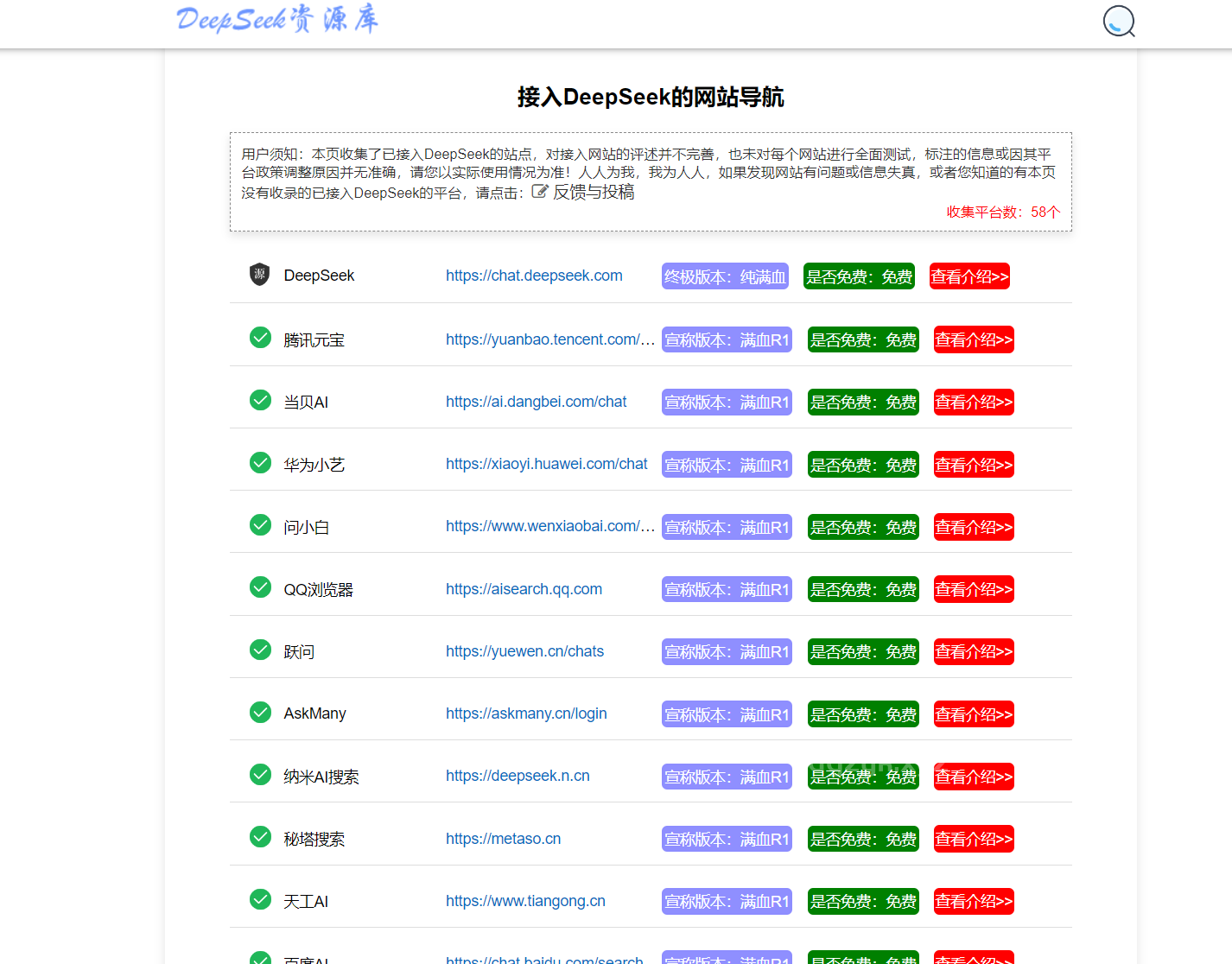Click 宣称版本：满血R1 tag for 华为小艺
The height and width of the screenshot is (964, 1232).
(727, 465)
